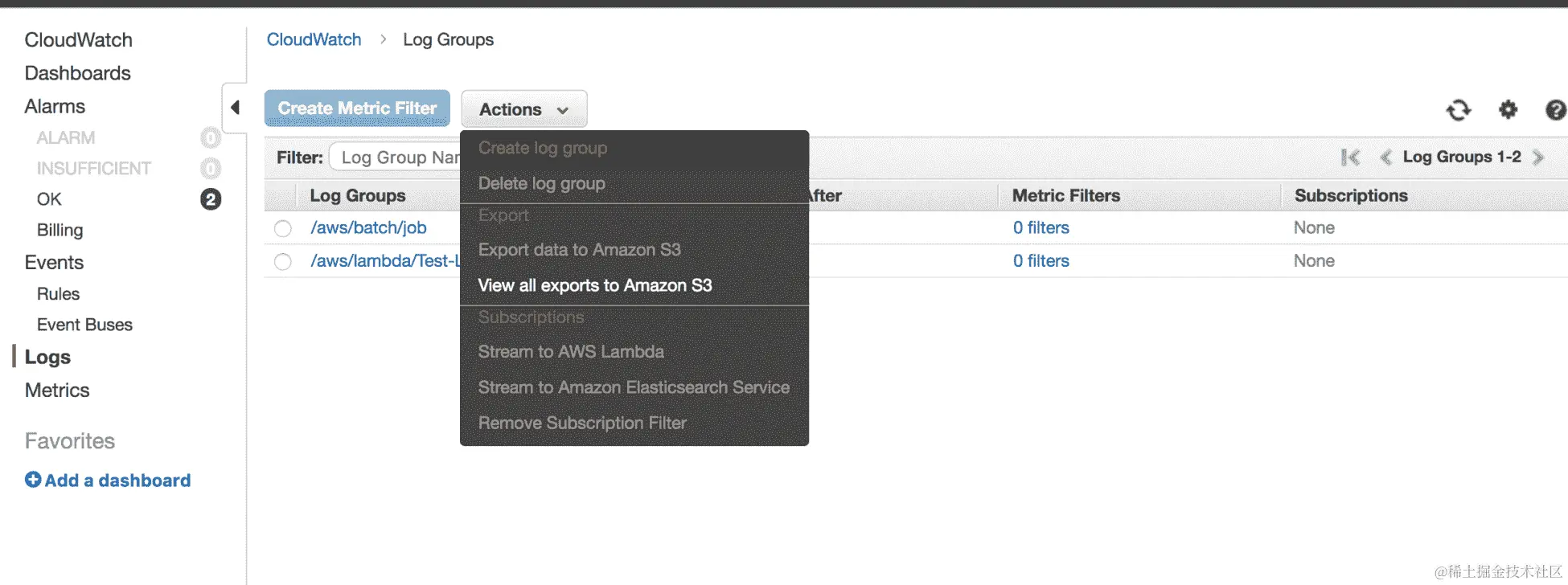
Task: Toggle the Actions dropdown button
Action: tap(524, 108)
